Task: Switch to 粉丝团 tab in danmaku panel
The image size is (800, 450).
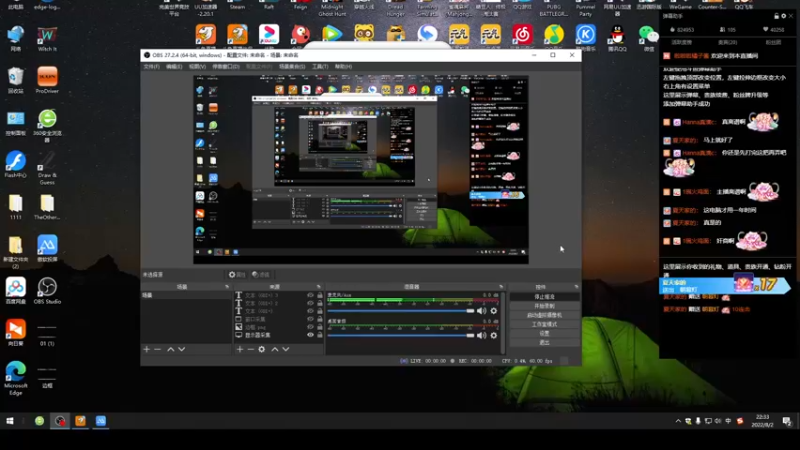Action: tap(773, 42)
